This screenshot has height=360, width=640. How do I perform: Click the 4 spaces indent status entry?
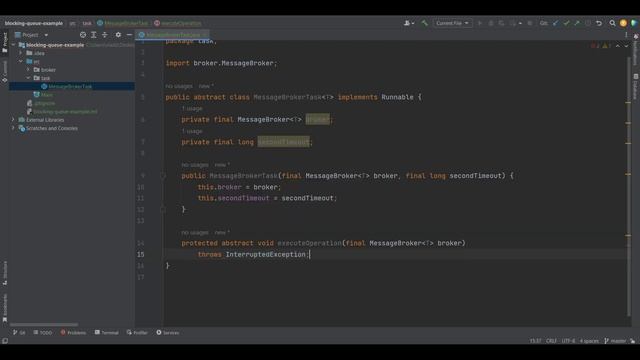tap(589, 341)
